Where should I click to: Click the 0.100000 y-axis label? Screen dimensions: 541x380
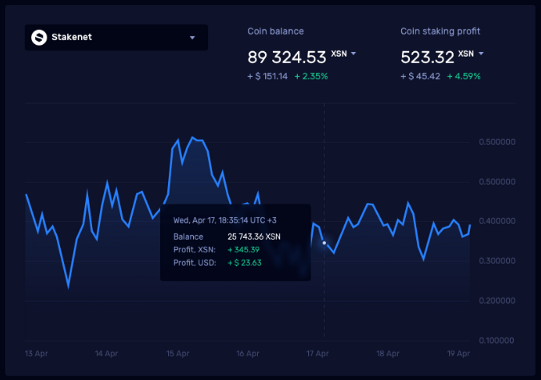coord(497,341)
